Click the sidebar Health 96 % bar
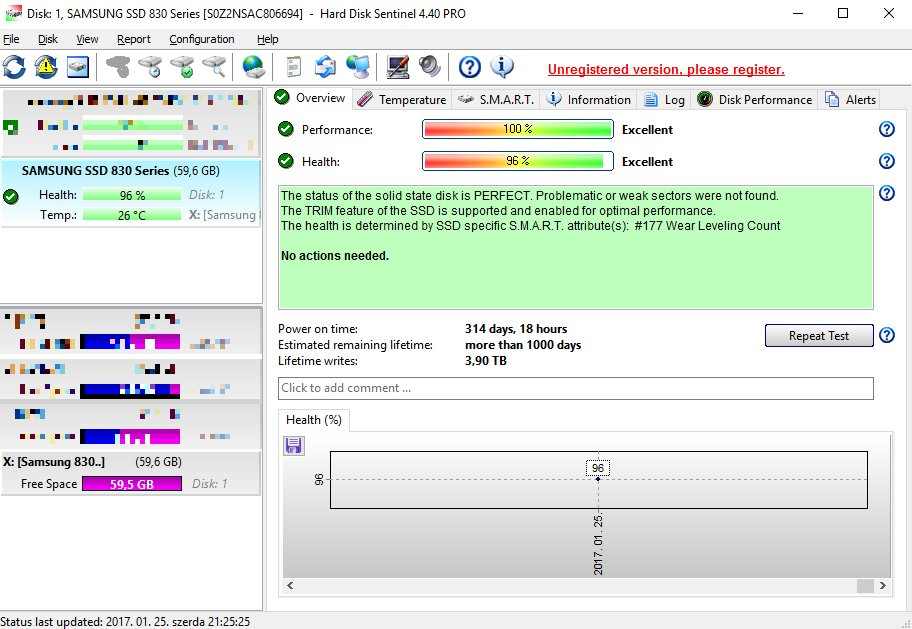Image resolution: width=912 pixels, height=629 pixels. point(131,195)
